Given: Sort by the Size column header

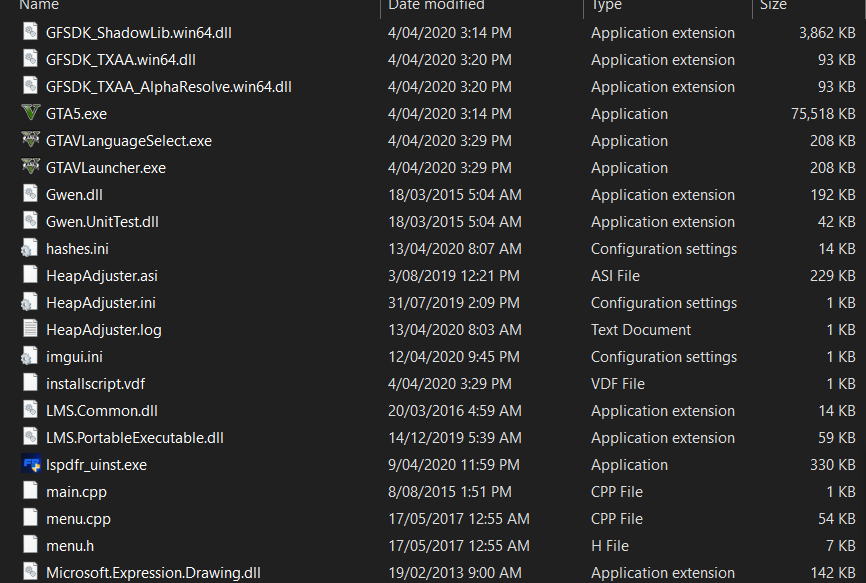Looking at the screenshot, I should point(773,6).
